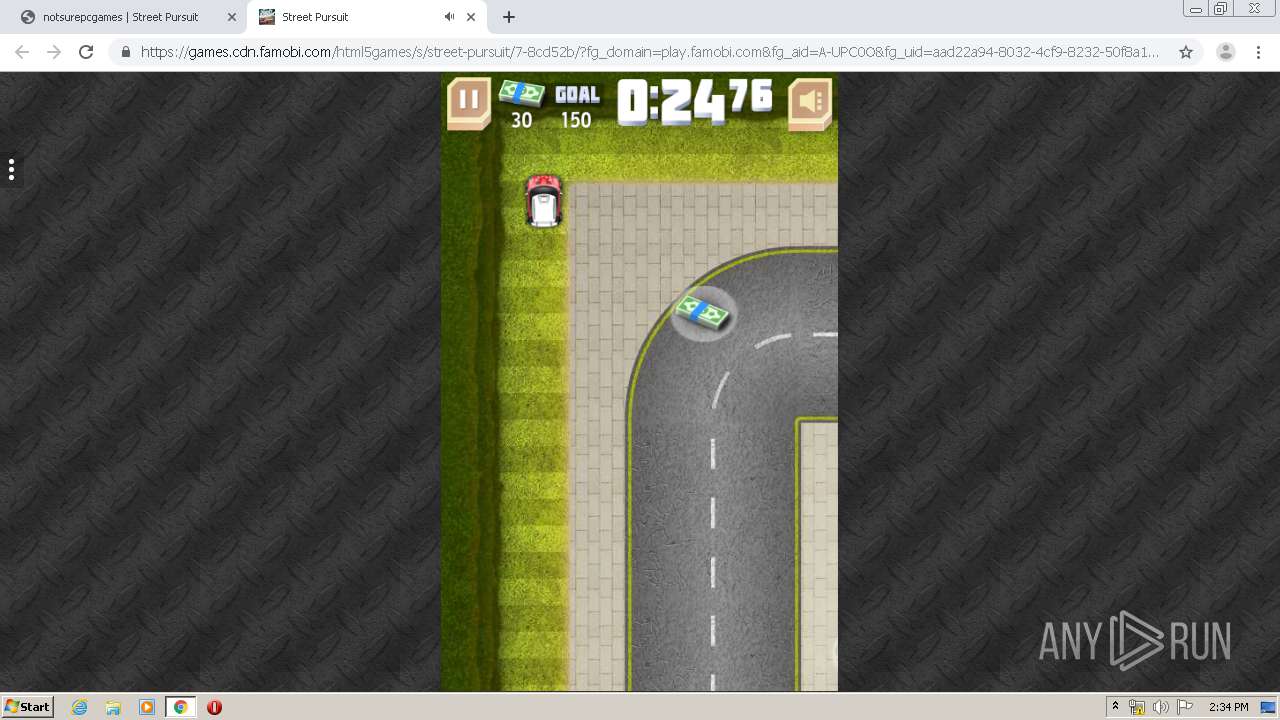Mute the tab via its audio icon
The width and height of the screenshot is (1280, 720).
tap(449, 17)
